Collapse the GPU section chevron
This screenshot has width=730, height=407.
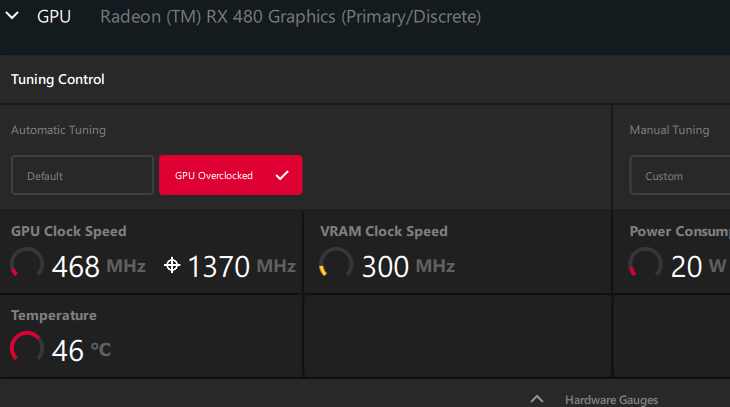pyautogui.click(x=14, y=17)
